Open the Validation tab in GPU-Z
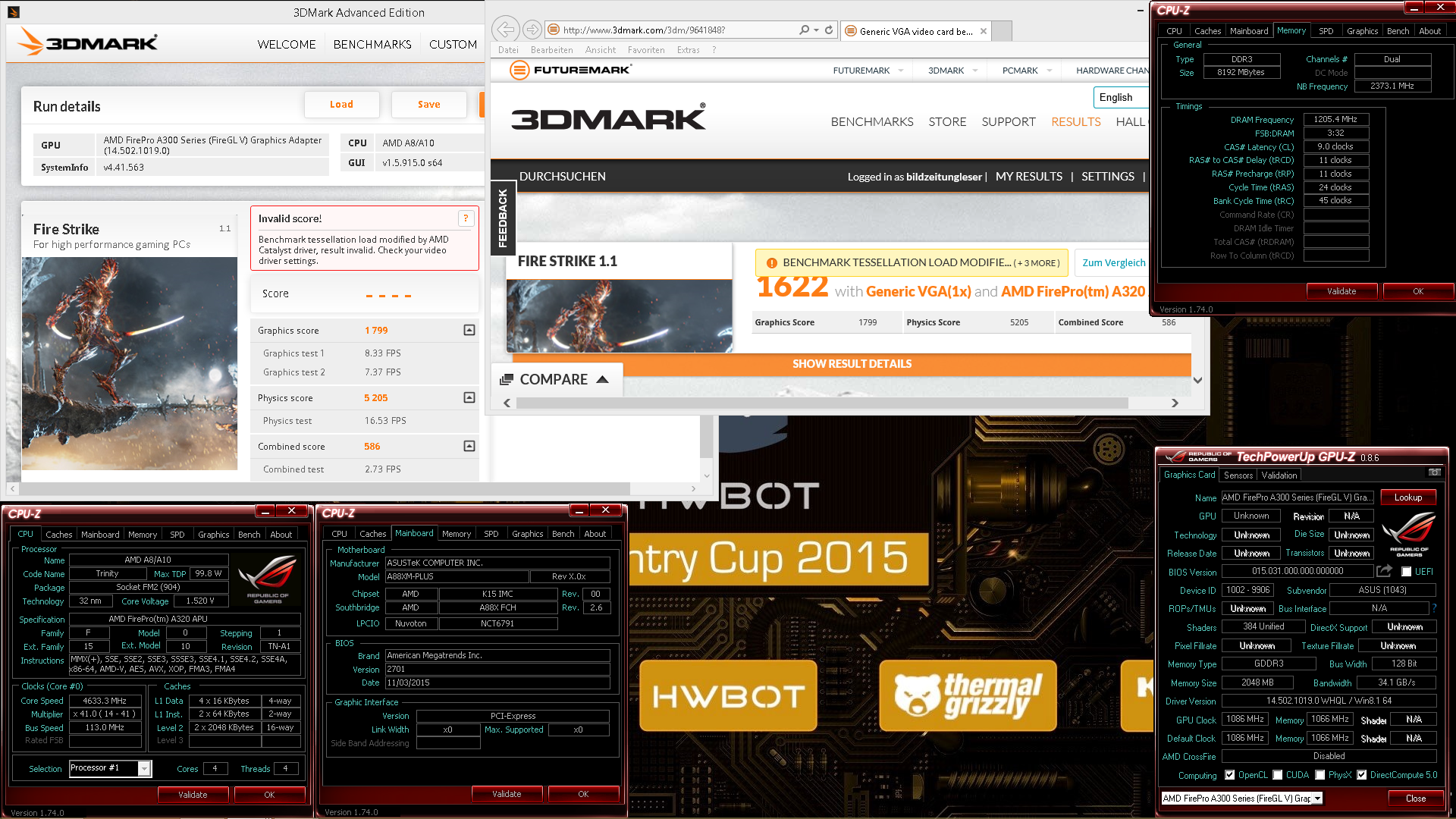This screenshot has height=819, width=1456. (1279, 475)
